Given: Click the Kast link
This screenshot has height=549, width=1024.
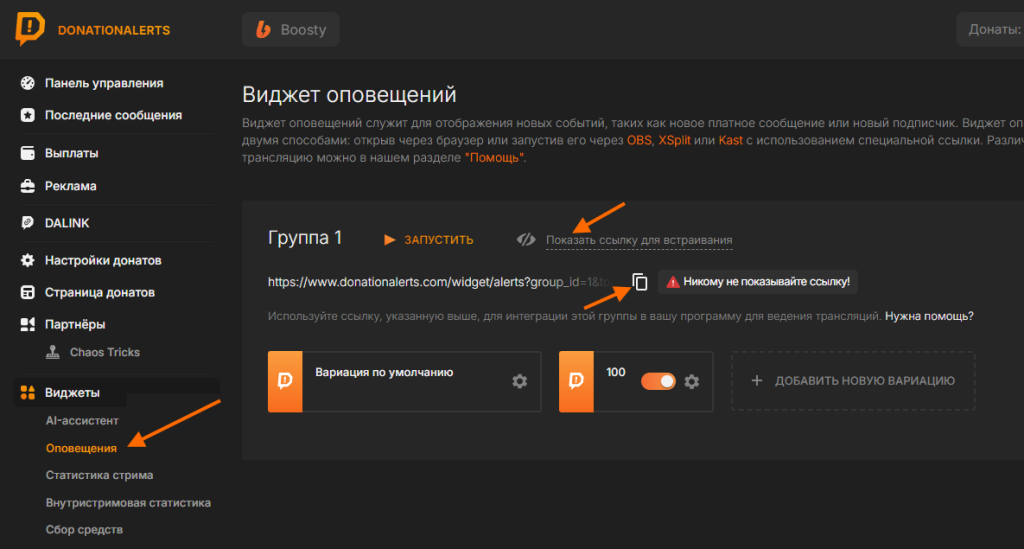Looking at the screenshot, I should (730, 140).
